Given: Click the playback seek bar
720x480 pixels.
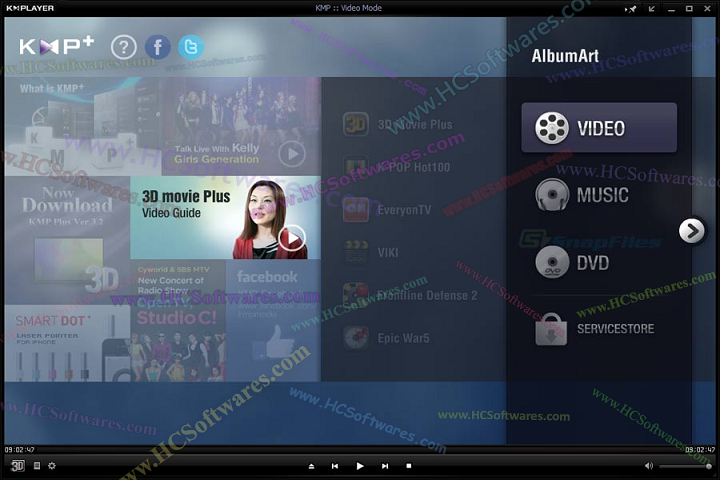Looking at the screenshot, I should (x=360, y=450).
